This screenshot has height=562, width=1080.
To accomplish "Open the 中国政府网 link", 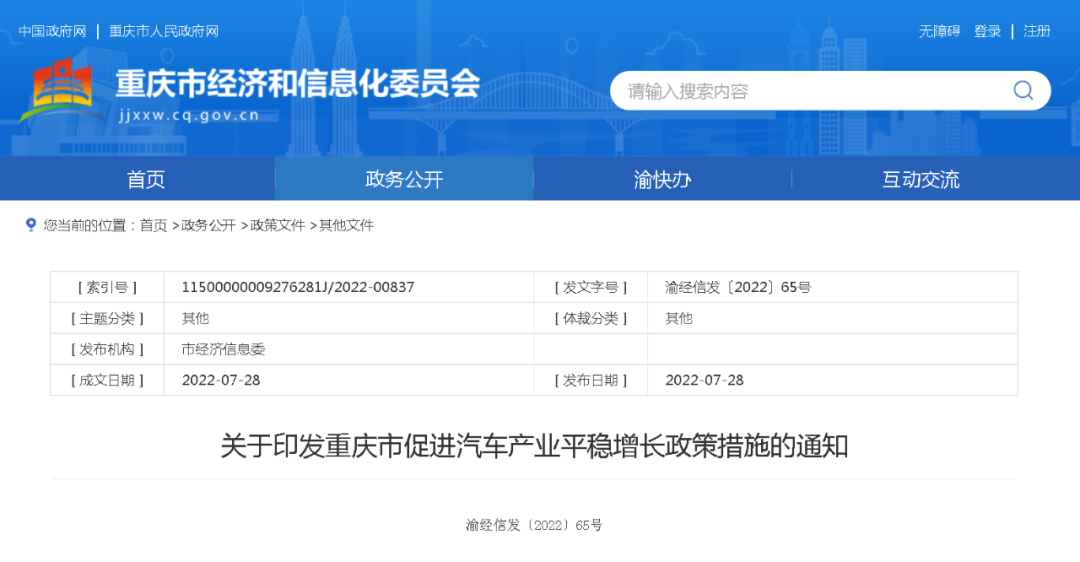I will tap(52, 31).
